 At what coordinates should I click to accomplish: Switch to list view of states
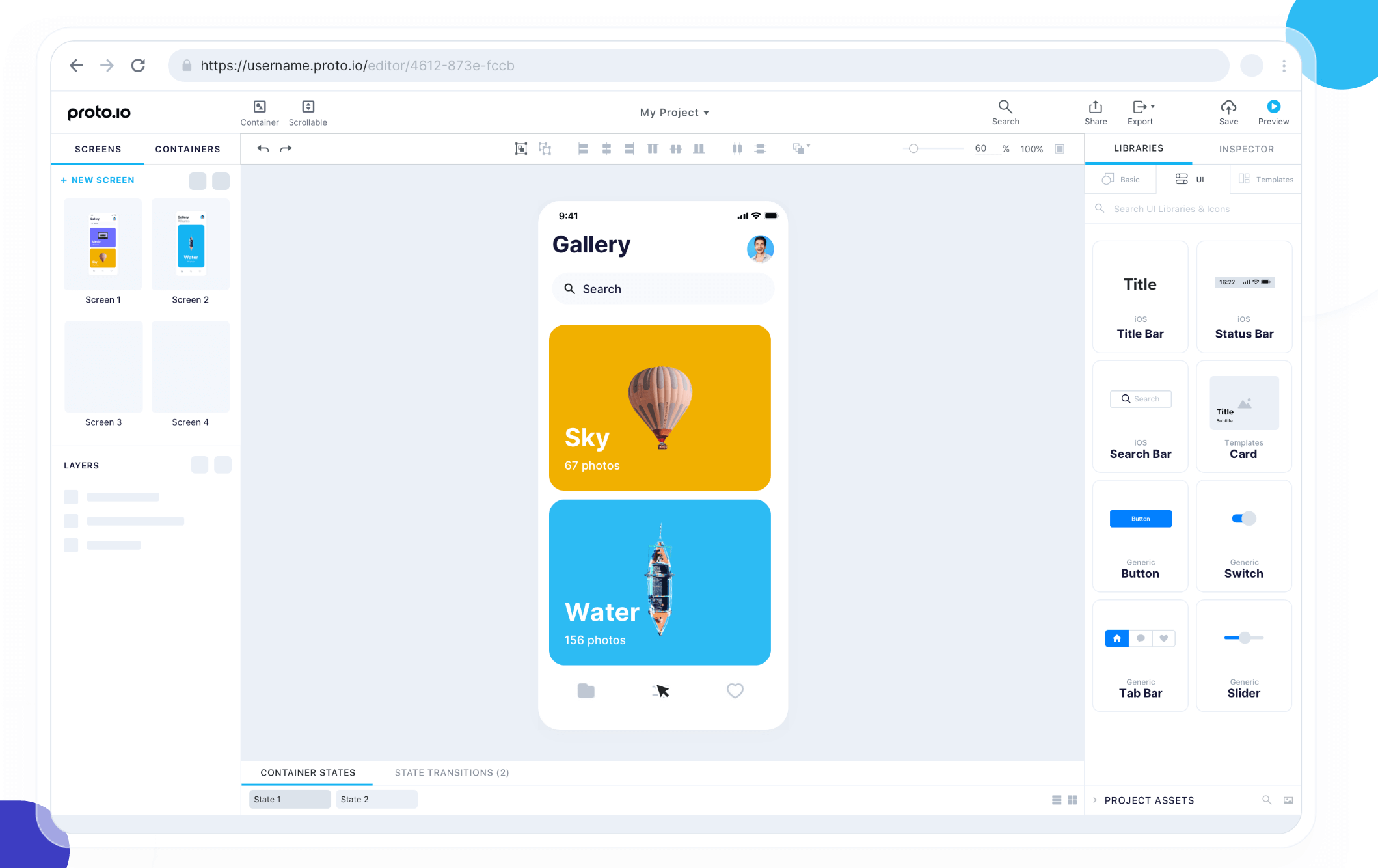click(1056, 800)
